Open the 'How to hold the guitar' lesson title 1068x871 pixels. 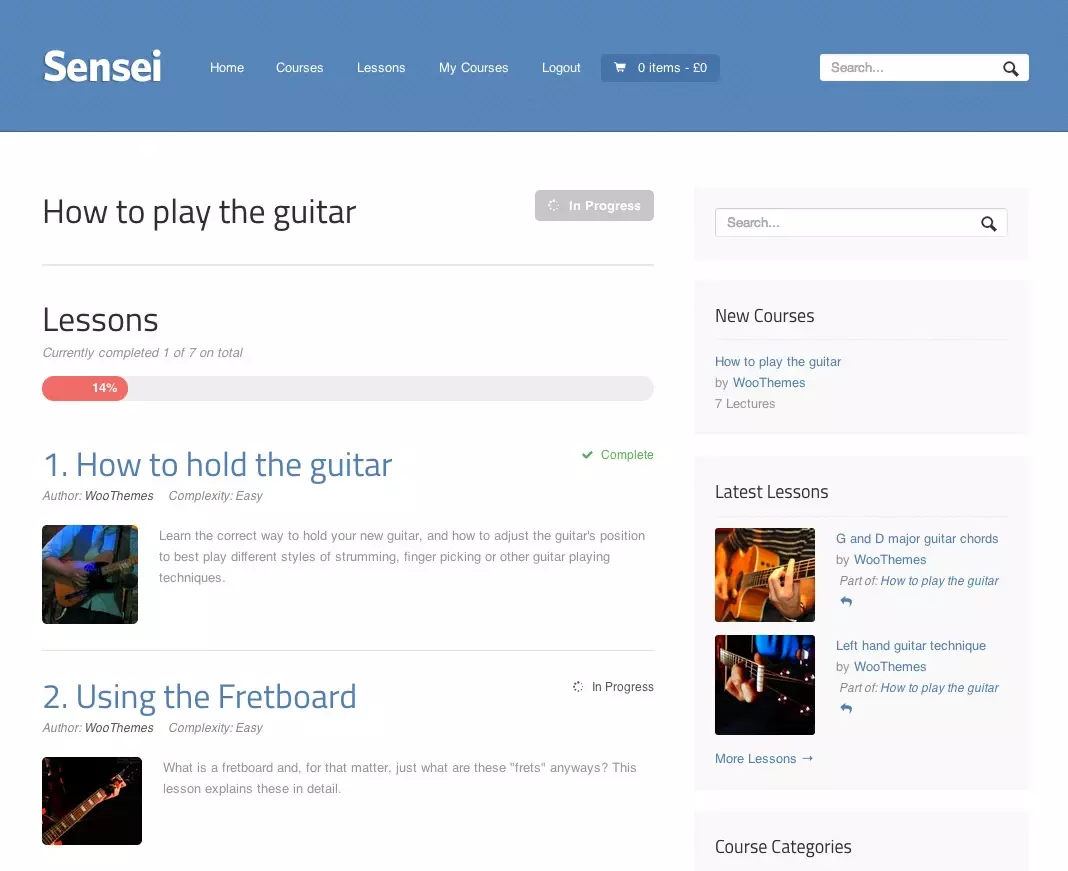pyautogui.click(x=217, y=465)
